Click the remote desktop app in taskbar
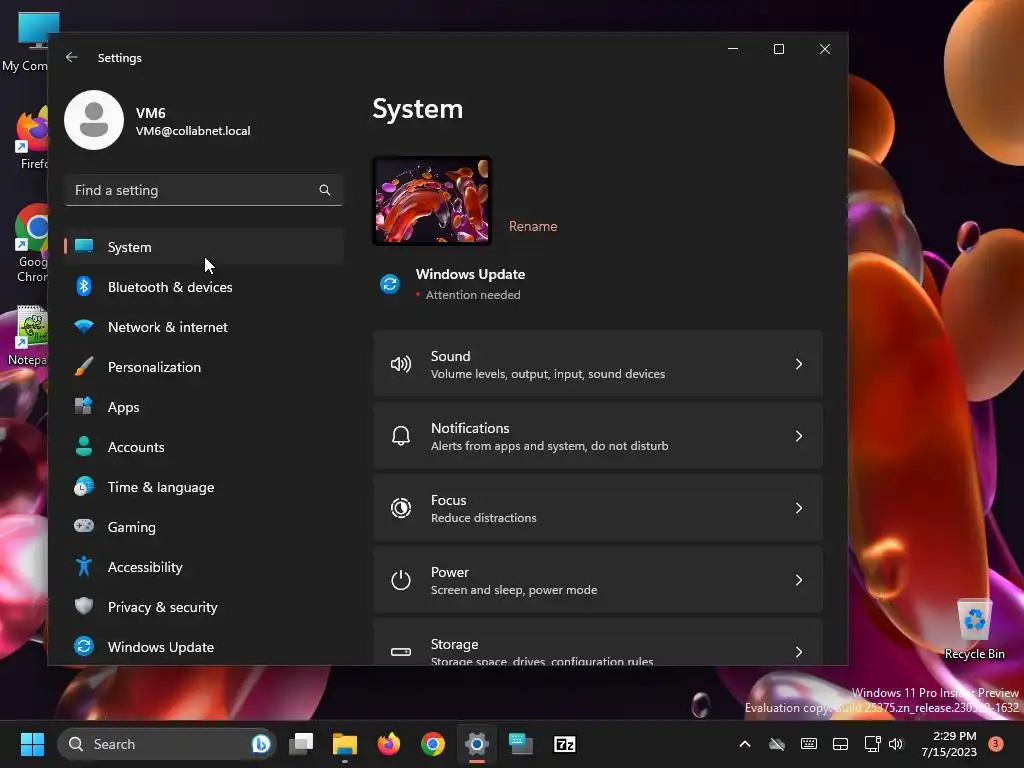This screenshot has height=768, width=1024. 520,744
